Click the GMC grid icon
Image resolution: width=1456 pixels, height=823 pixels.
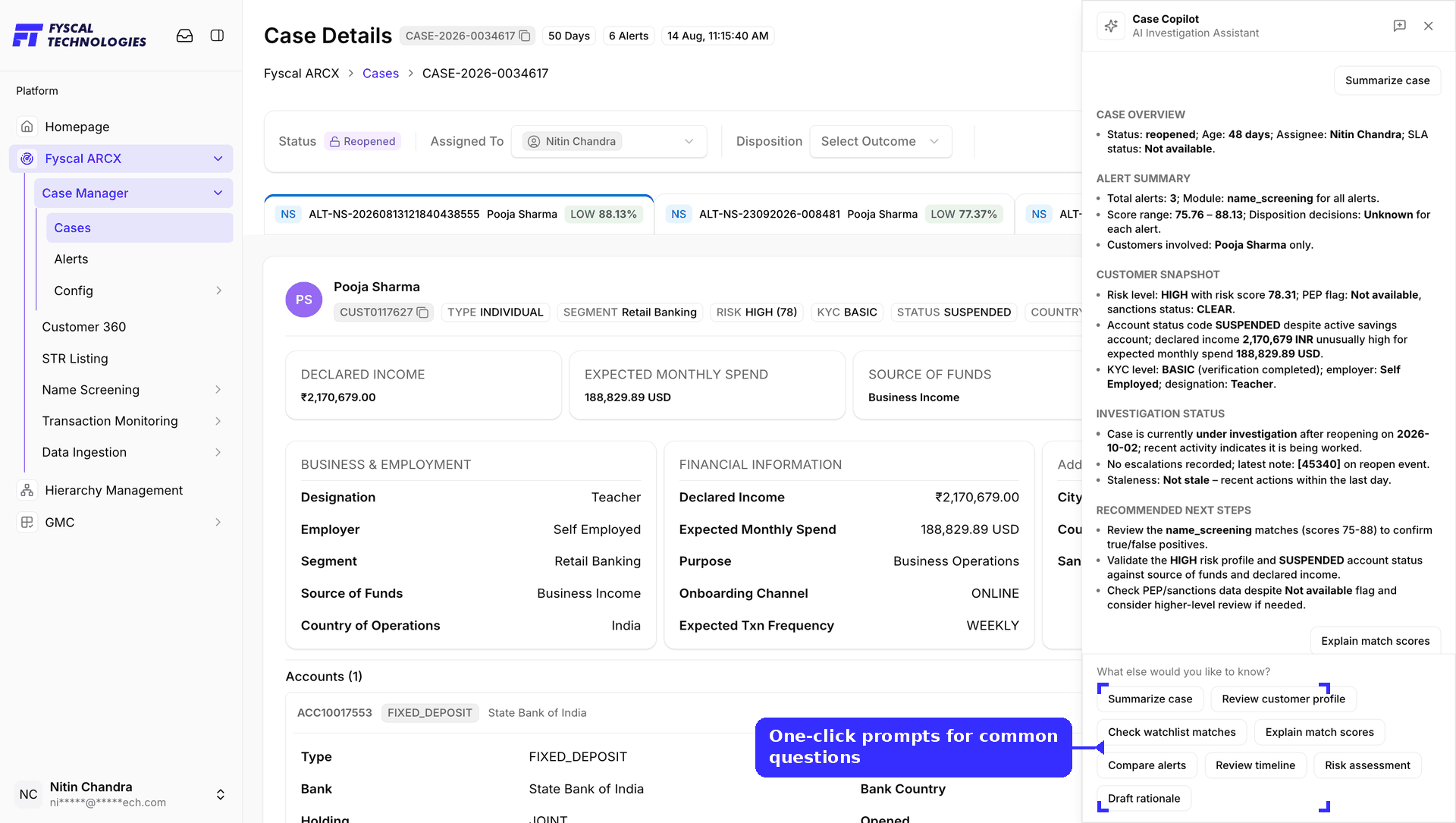click(x=27, y=523)
